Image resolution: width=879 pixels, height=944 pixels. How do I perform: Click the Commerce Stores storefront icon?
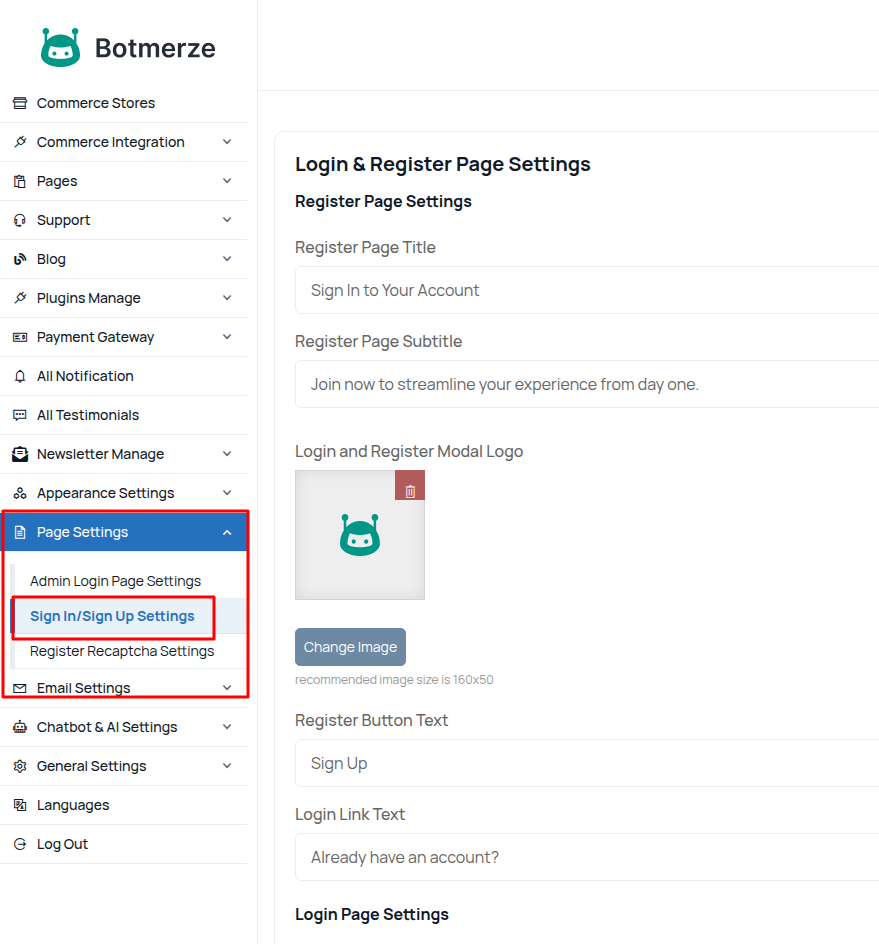pos(20,103)
